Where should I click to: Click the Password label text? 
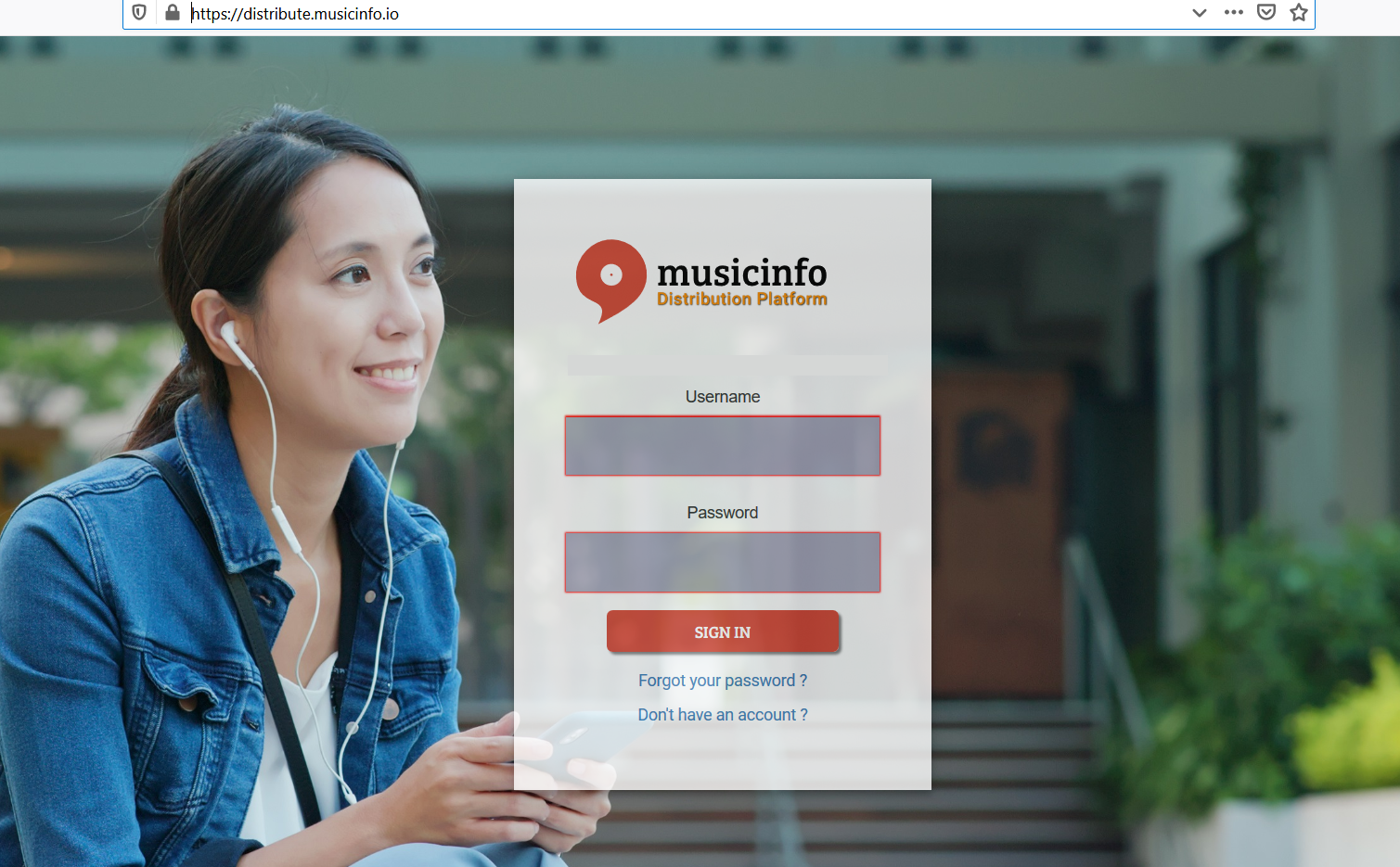click(x=723, y=513)
